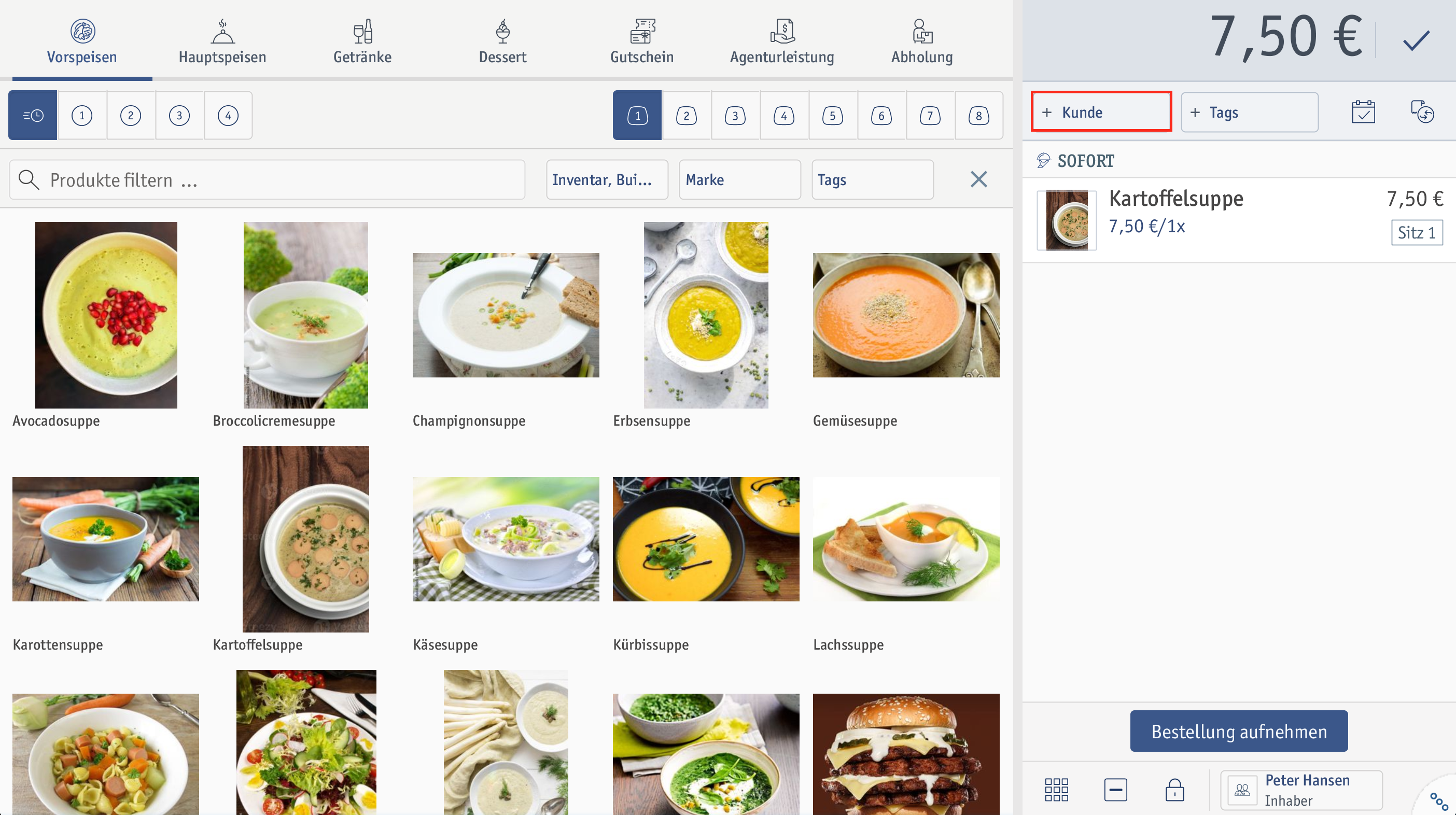Confirm total with the checkmark icon

[1416, 40]
